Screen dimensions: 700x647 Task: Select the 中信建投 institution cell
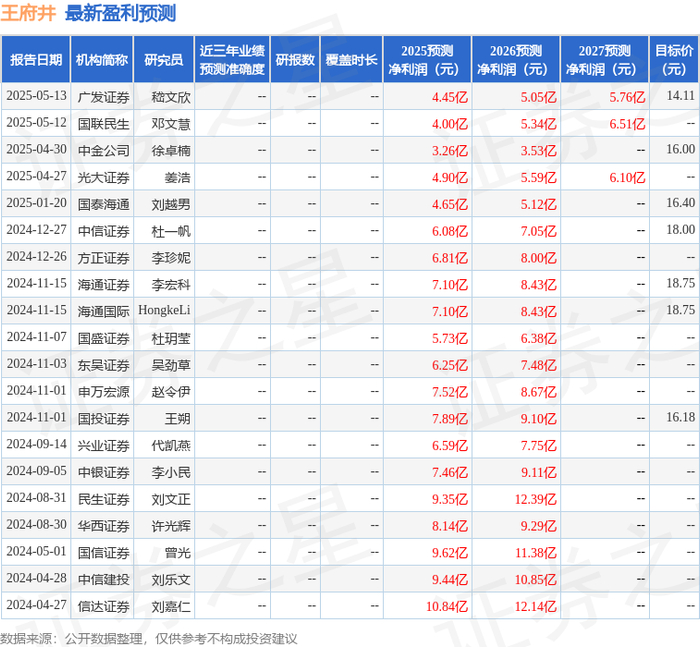[104, 580]
